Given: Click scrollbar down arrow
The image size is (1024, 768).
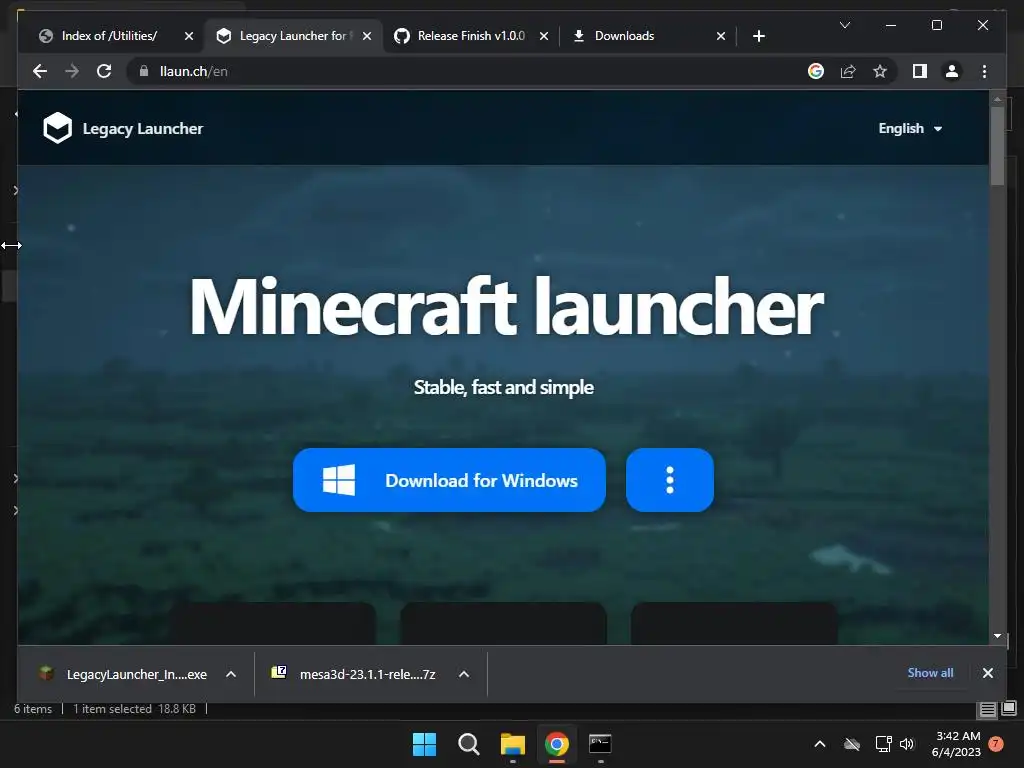Looking at the screenshot, I should 997,635.
